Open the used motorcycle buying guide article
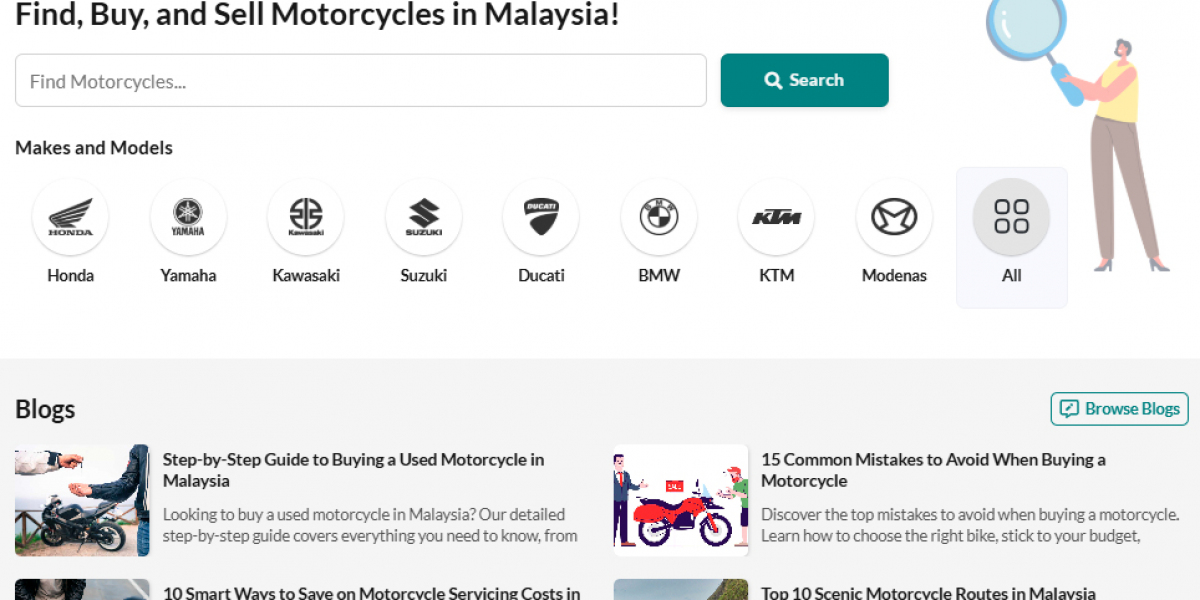The image size is (1200, 600). point(353,470)
